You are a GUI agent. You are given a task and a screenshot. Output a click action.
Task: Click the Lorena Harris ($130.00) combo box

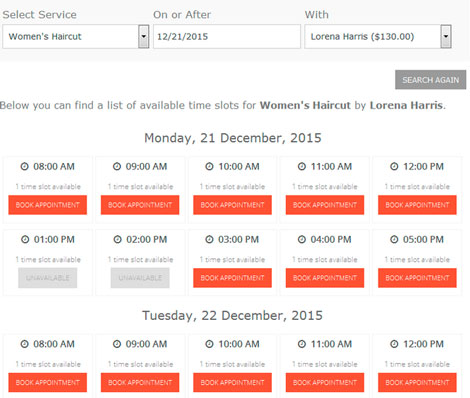coord(378,36)
